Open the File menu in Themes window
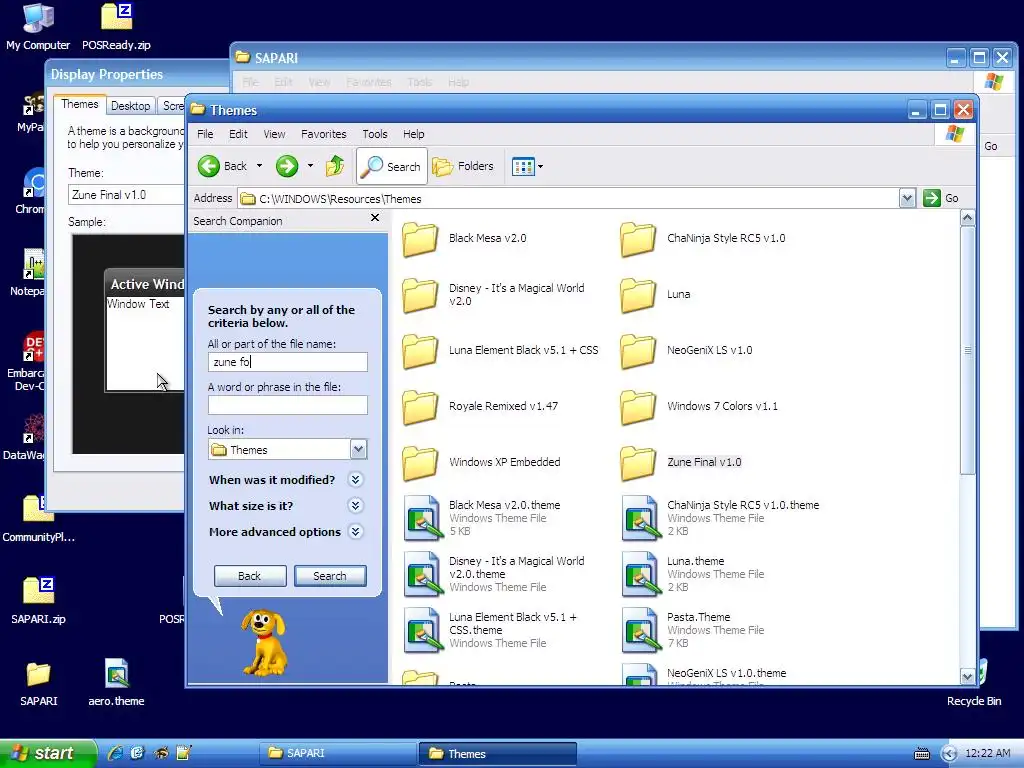The height and width of the screenshot is (768, 1024). 205,134
